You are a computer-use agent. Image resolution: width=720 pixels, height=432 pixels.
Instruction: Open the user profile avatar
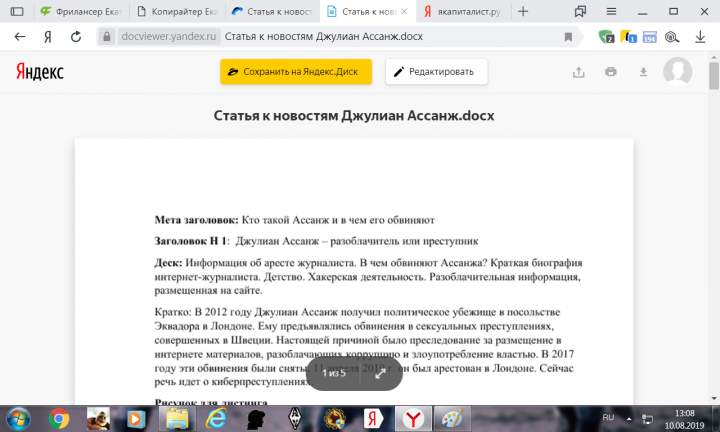[x=677, y=72]
